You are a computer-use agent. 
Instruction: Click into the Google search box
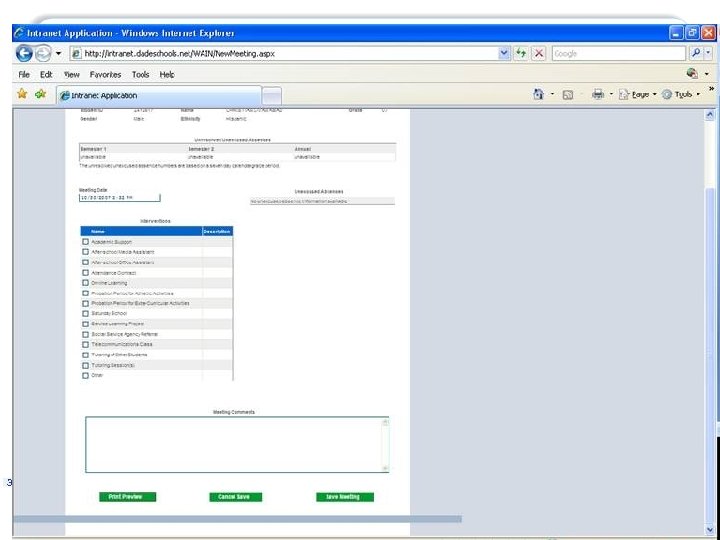click(619, 54)
